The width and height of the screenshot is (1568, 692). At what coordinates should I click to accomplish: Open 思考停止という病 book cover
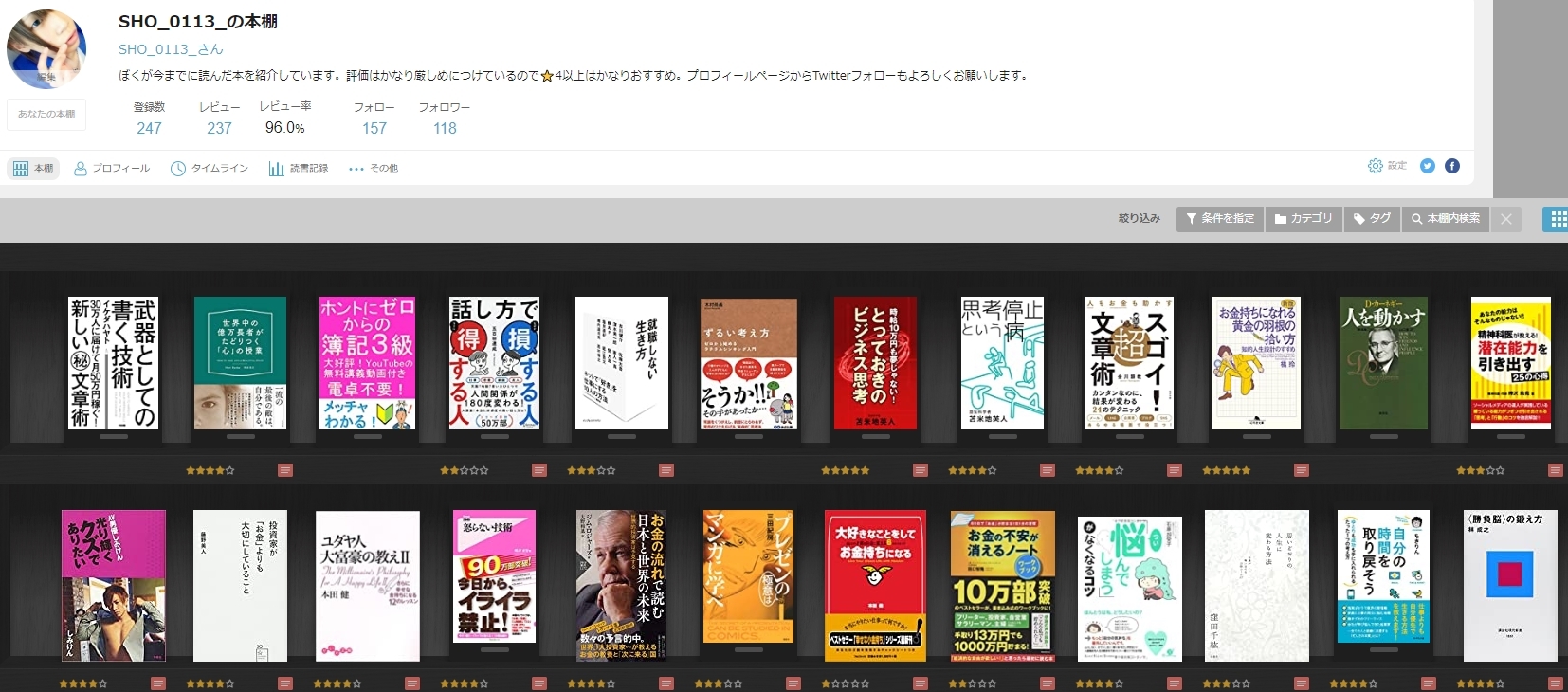click(x=1002, y=363)
